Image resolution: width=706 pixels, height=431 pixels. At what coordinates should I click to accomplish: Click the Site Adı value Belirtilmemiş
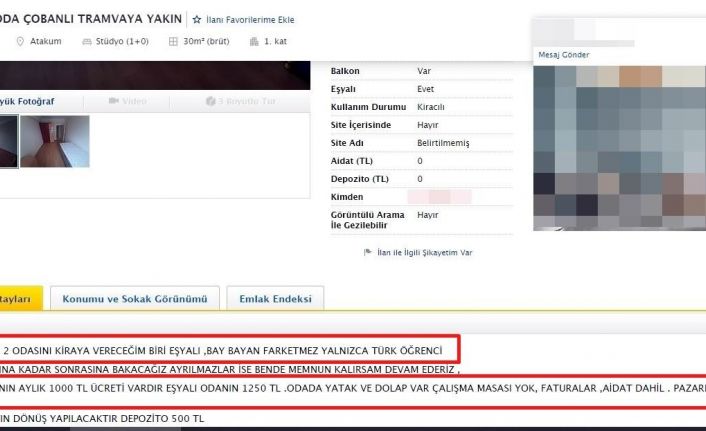click(x=443, y=143)
